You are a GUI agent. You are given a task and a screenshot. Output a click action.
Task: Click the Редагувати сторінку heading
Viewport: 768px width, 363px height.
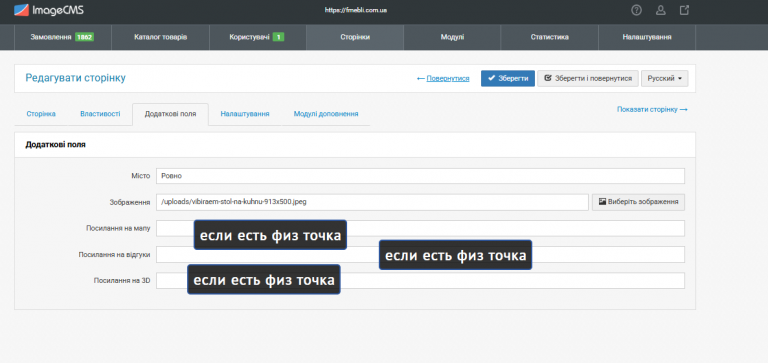tap(75, 78)
